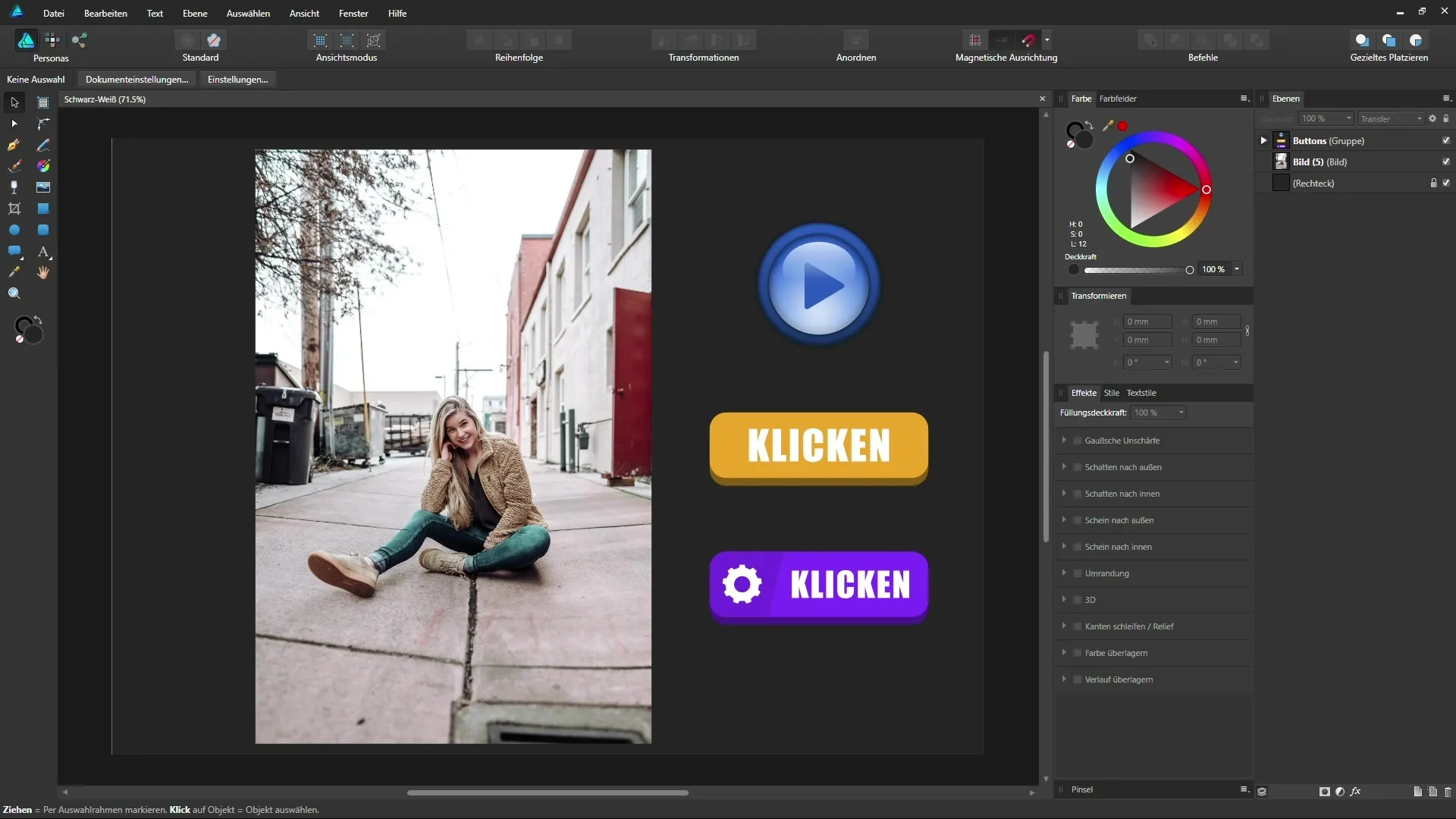Screen dimensions: 1456x819
Task: Open the Ebenen layer gear settings
Action: [1432, 118]
